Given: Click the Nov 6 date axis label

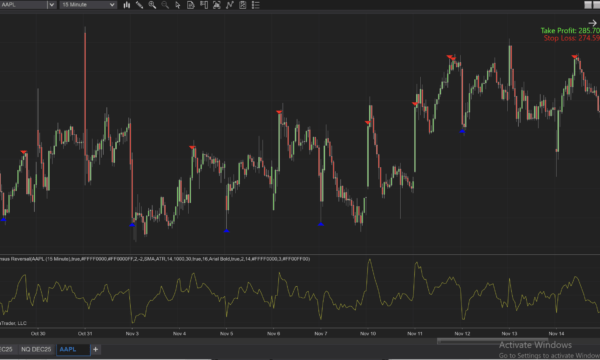Looking at the screenshot, I should point(274,334).
